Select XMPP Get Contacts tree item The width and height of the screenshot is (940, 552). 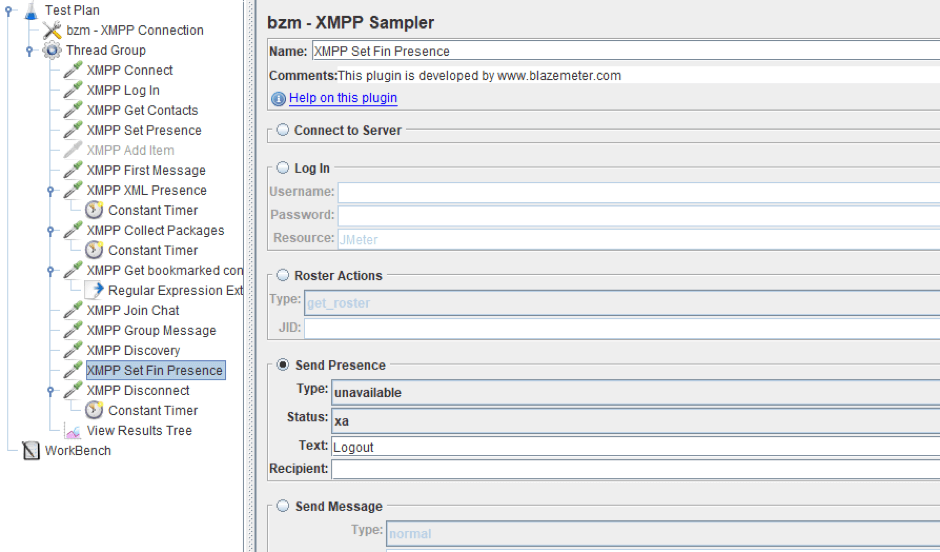click(142, 110)
